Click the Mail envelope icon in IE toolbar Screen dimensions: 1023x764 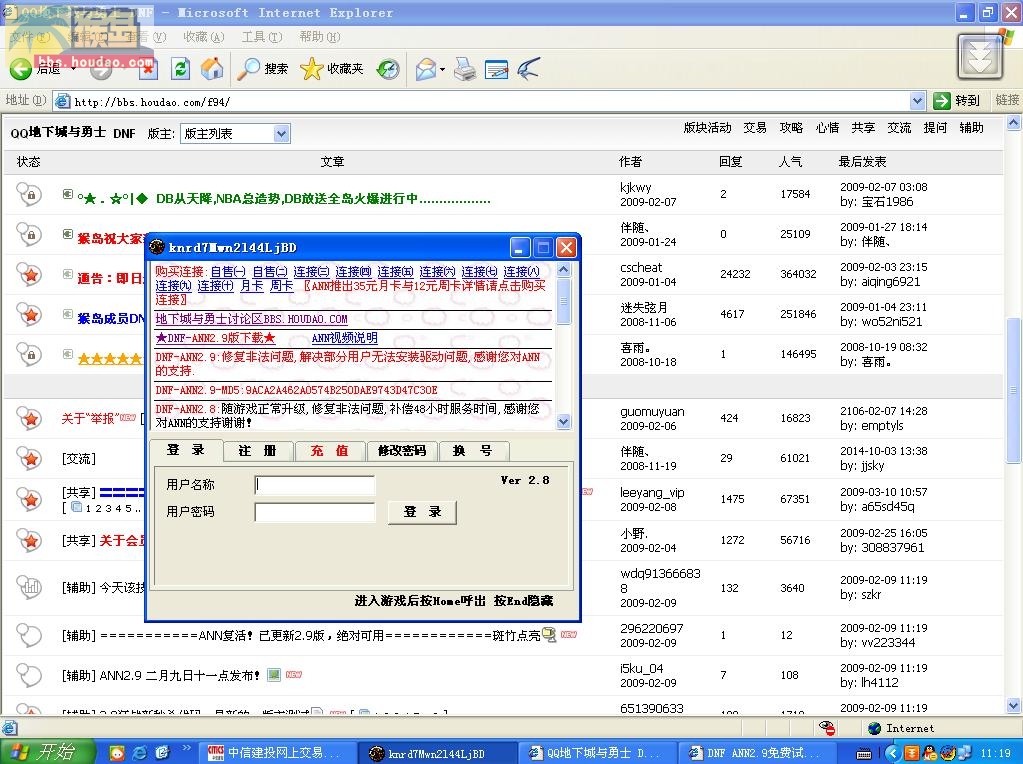point(425,69)
